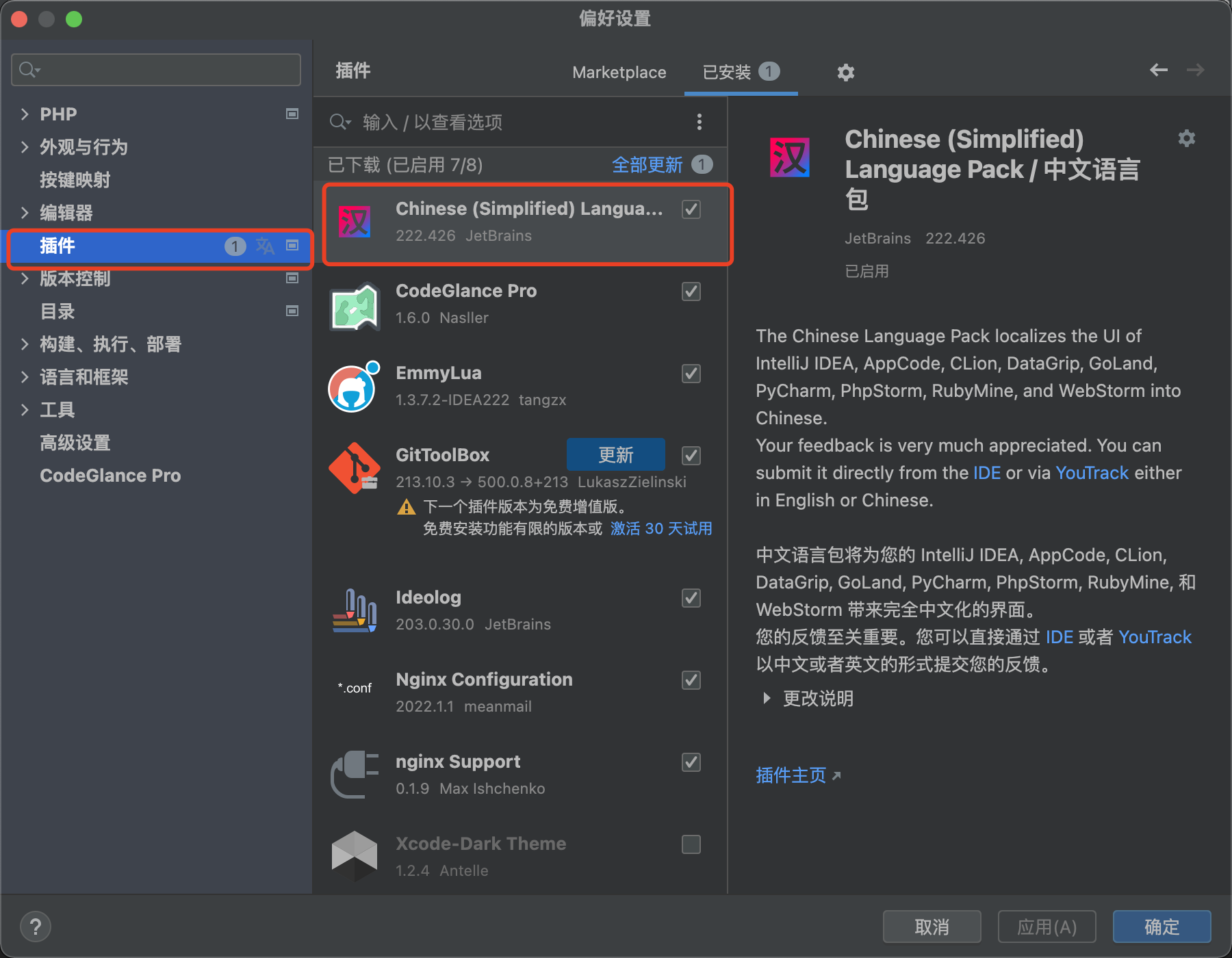Toggle the Nginx Configuration checkbox

pyautogui.click(x=691, y=680)
